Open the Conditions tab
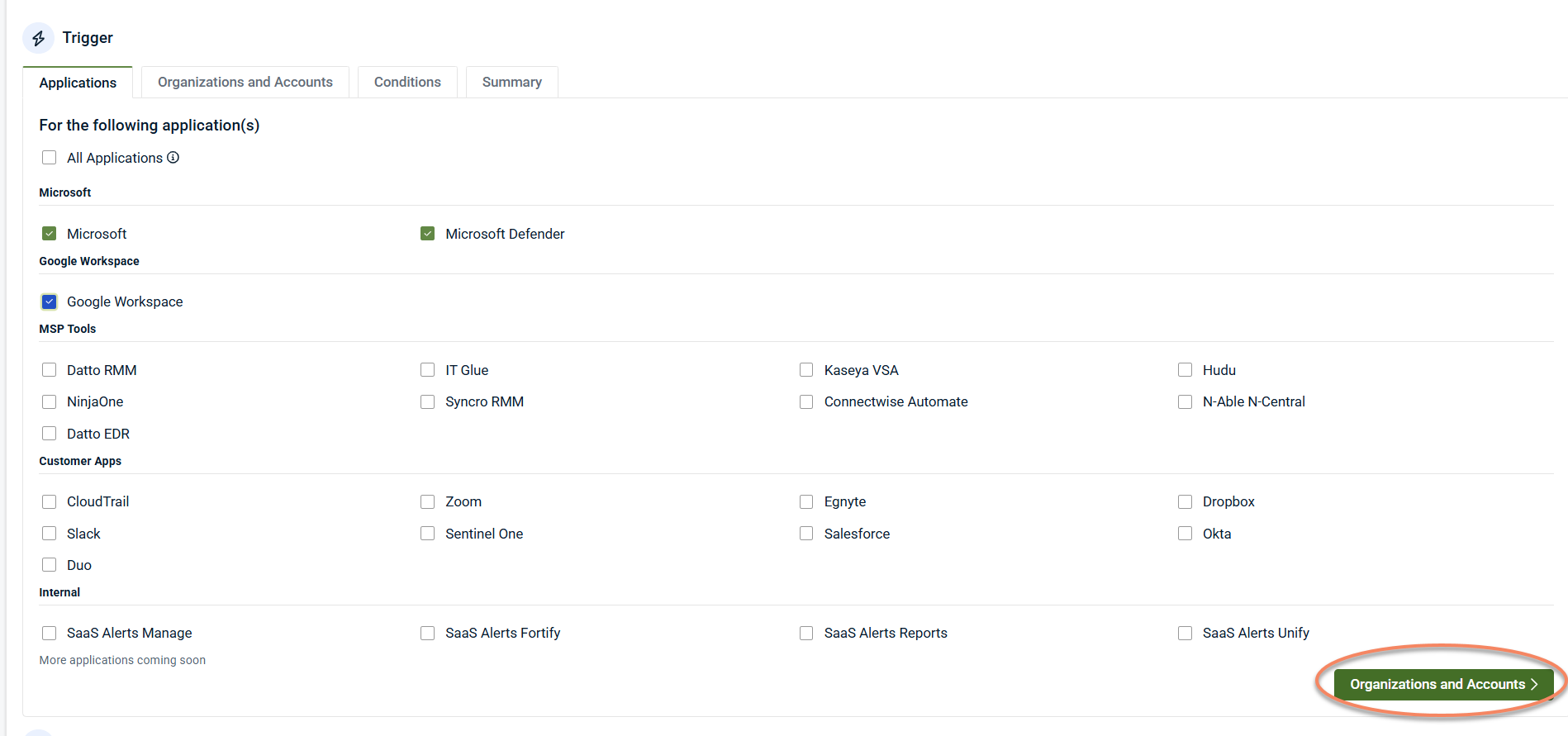Image resolution: width=1568 pixels, height=736 pixels. point(407,82)
